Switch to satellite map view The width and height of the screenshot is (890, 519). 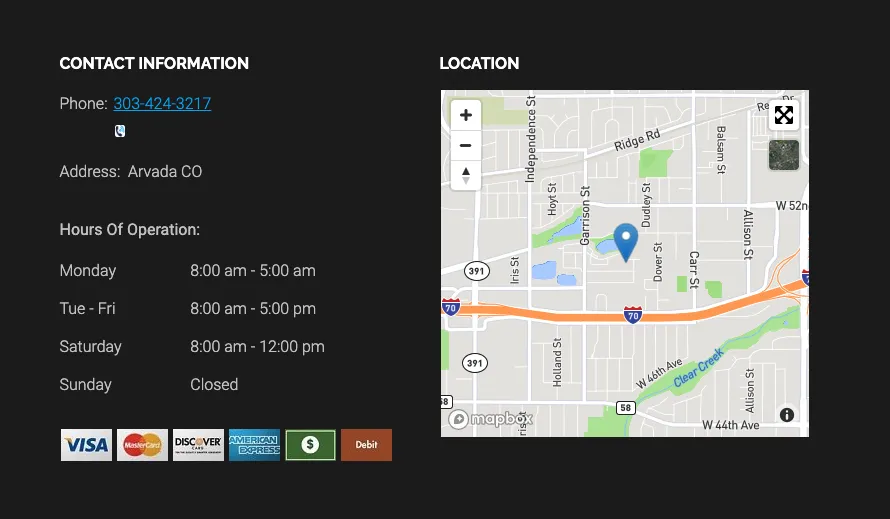[784, 155]
